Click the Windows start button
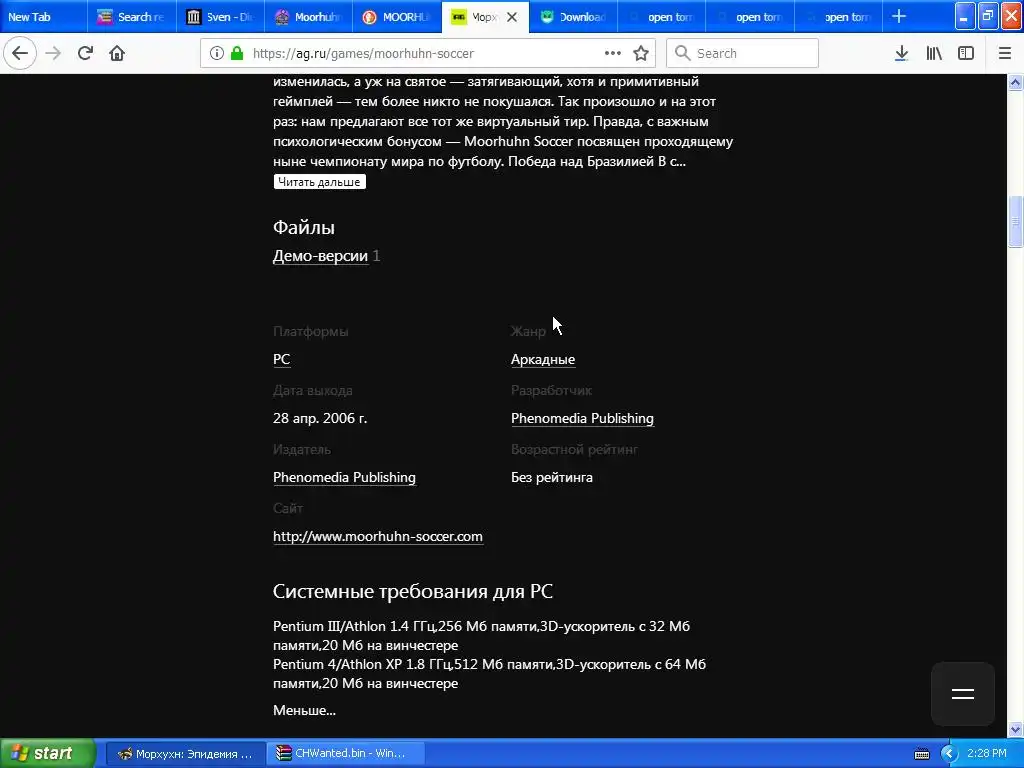This screenshot has height=768, width=1024. (48, 753)
